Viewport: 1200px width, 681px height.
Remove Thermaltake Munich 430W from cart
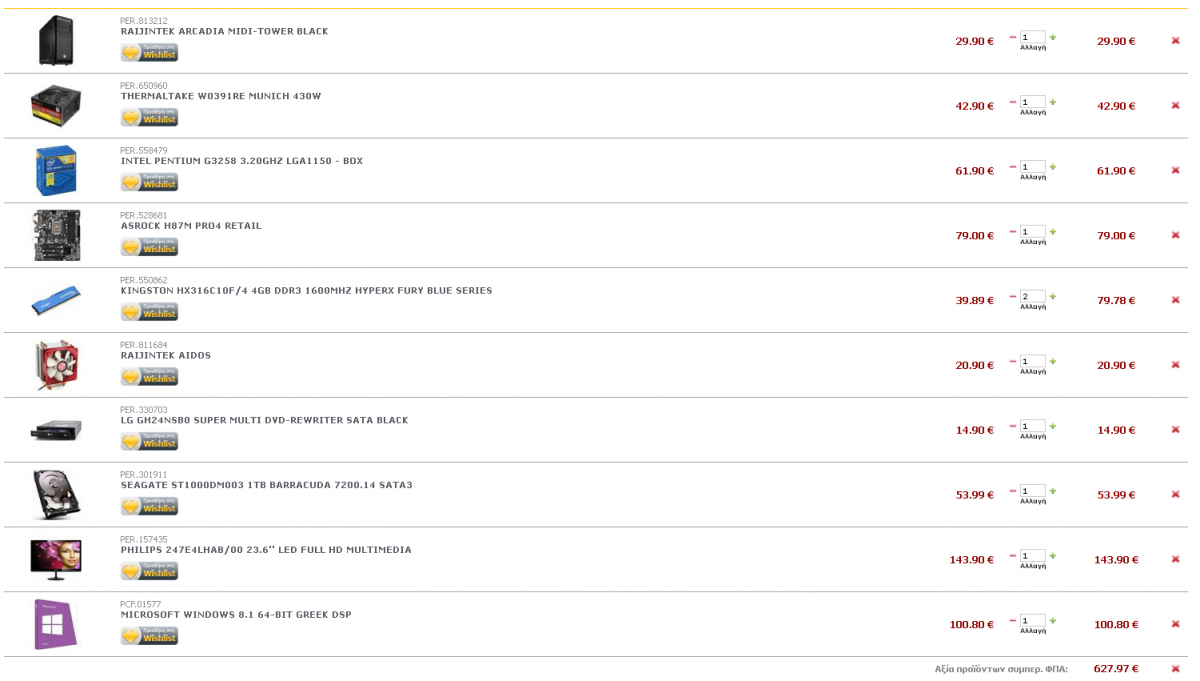click(x=1175, y=106)
